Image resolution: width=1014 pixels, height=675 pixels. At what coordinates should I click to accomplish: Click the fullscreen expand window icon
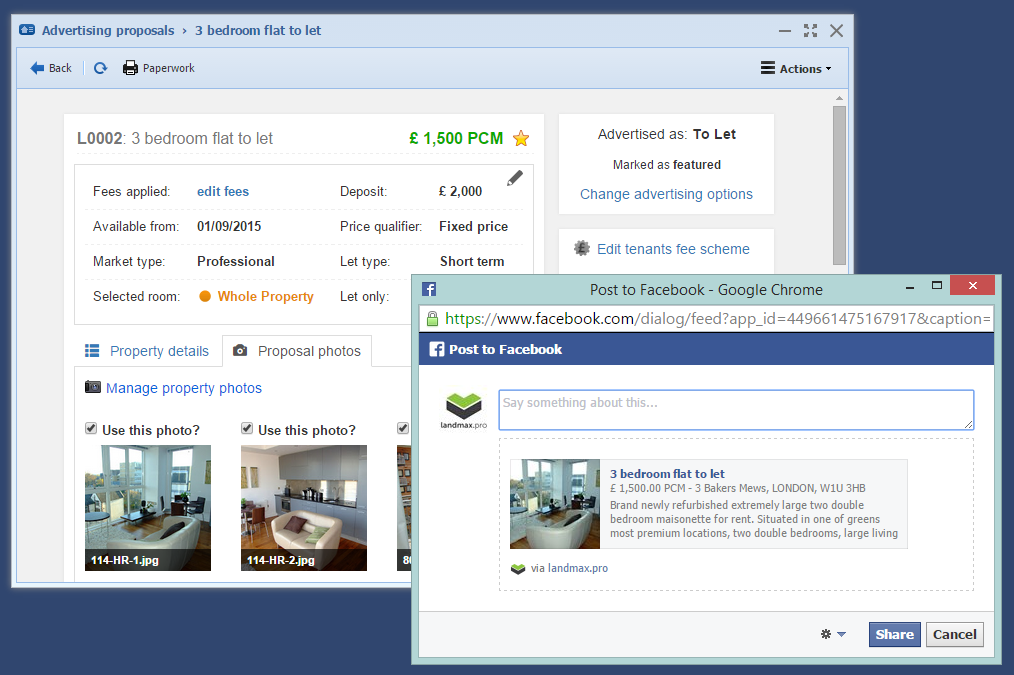click(811, 31)
